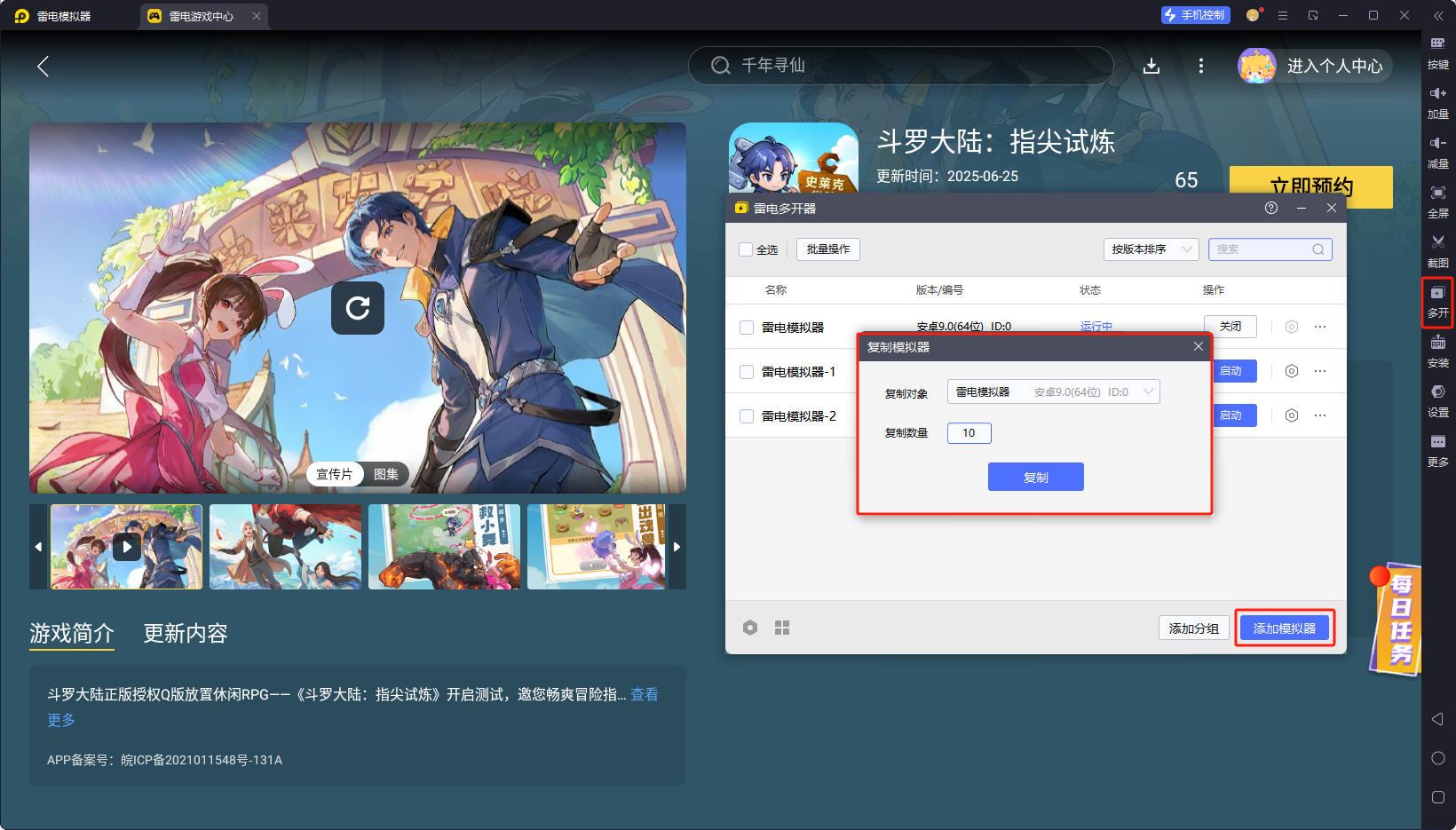This screenshot has height=830, width=1456.
Task: Select the first trailer thumbnail with play icon
Action: (x=127, y=547)
